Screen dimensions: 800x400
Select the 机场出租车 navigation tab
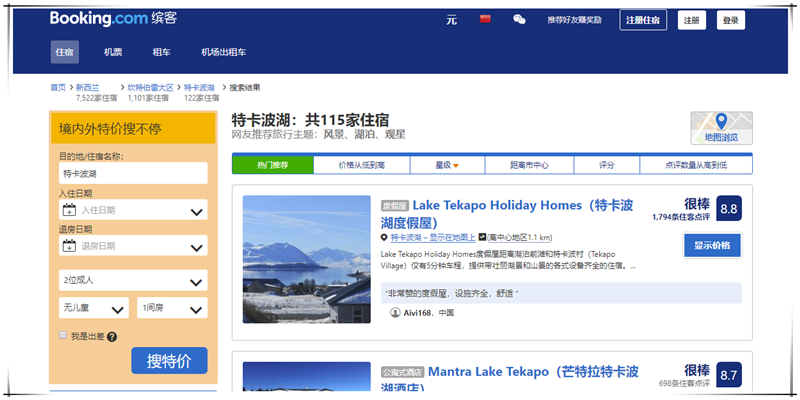(223, 52)
